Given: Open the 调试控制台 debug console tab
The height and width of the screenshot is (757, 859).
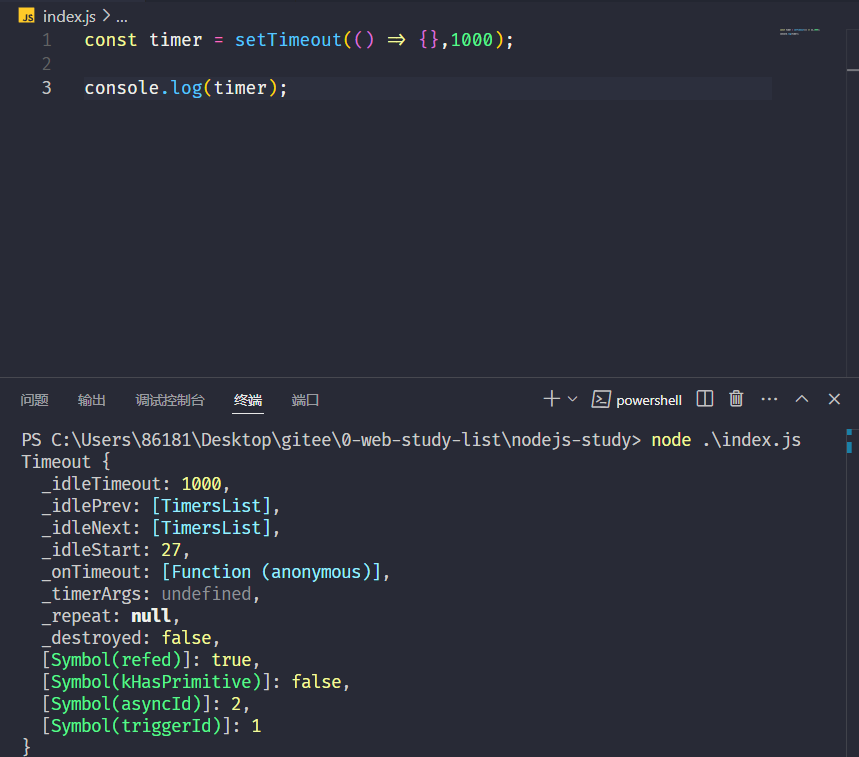Looking at the screenshot, I should pos(170,400).
